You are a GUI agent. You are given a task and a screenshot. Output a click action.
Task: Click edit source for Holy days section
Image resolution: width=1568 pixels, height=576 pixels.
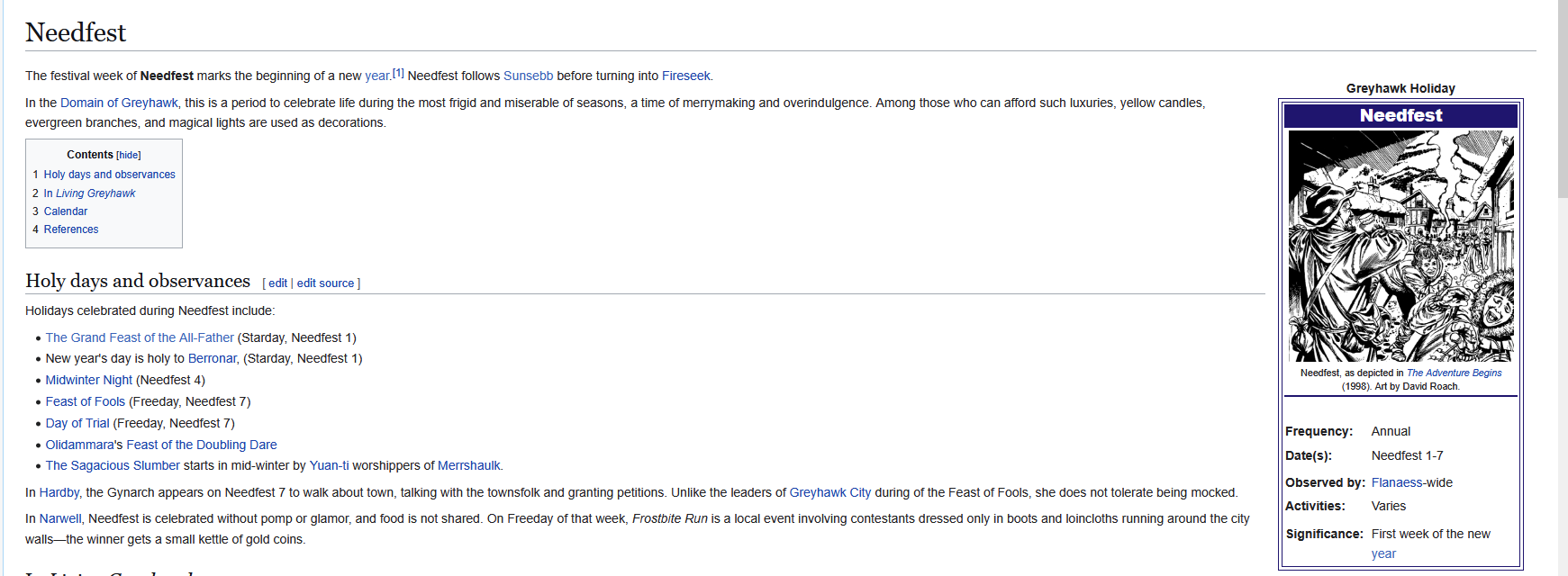325,283
